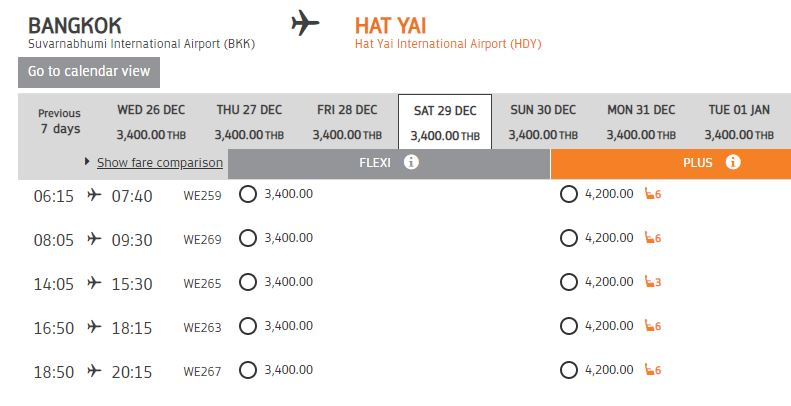The width and height of the screenshot is (791, 406).
Task: Choose Flexi 3,400.00 fare for WE263
Action: (248, 326)
